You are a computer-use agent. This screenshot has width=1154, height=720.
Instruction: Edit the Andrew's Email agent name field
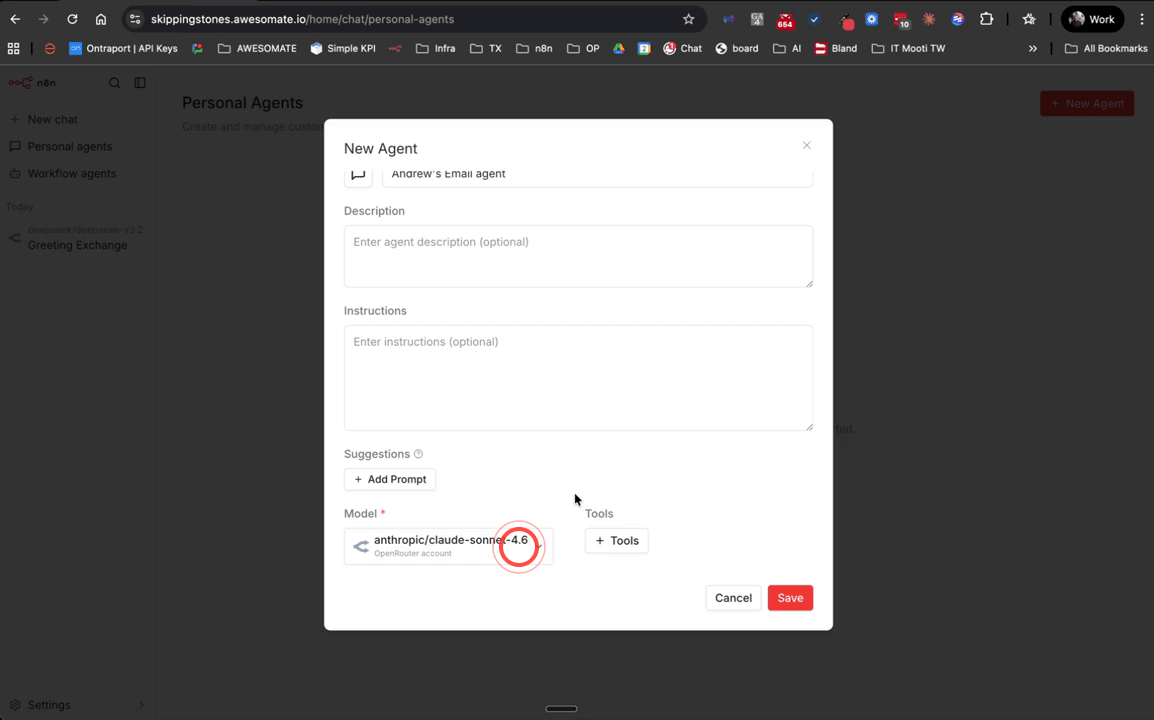pos(597,175)
